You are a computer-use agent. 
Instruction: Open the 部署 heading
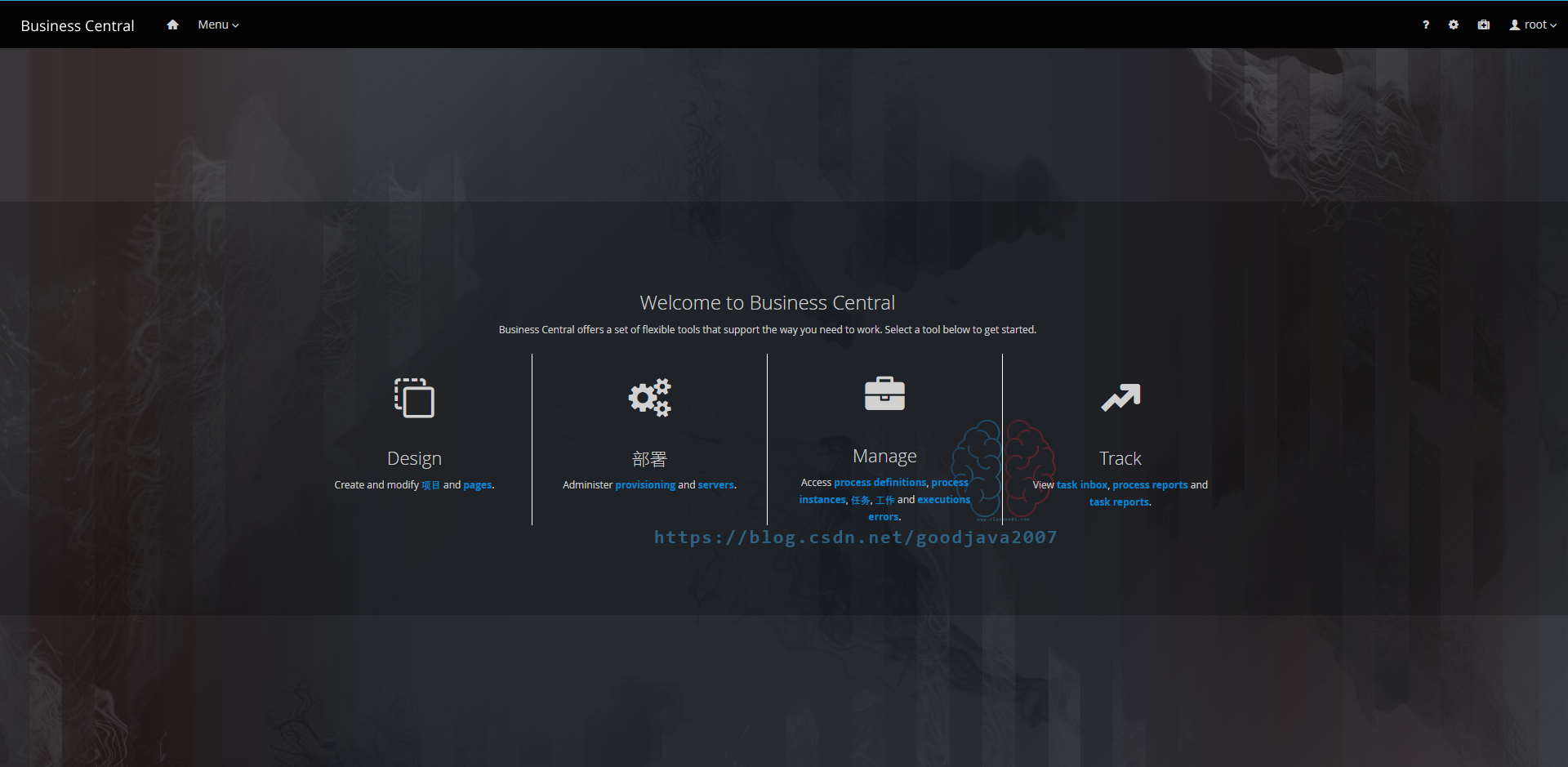(649, 459)
